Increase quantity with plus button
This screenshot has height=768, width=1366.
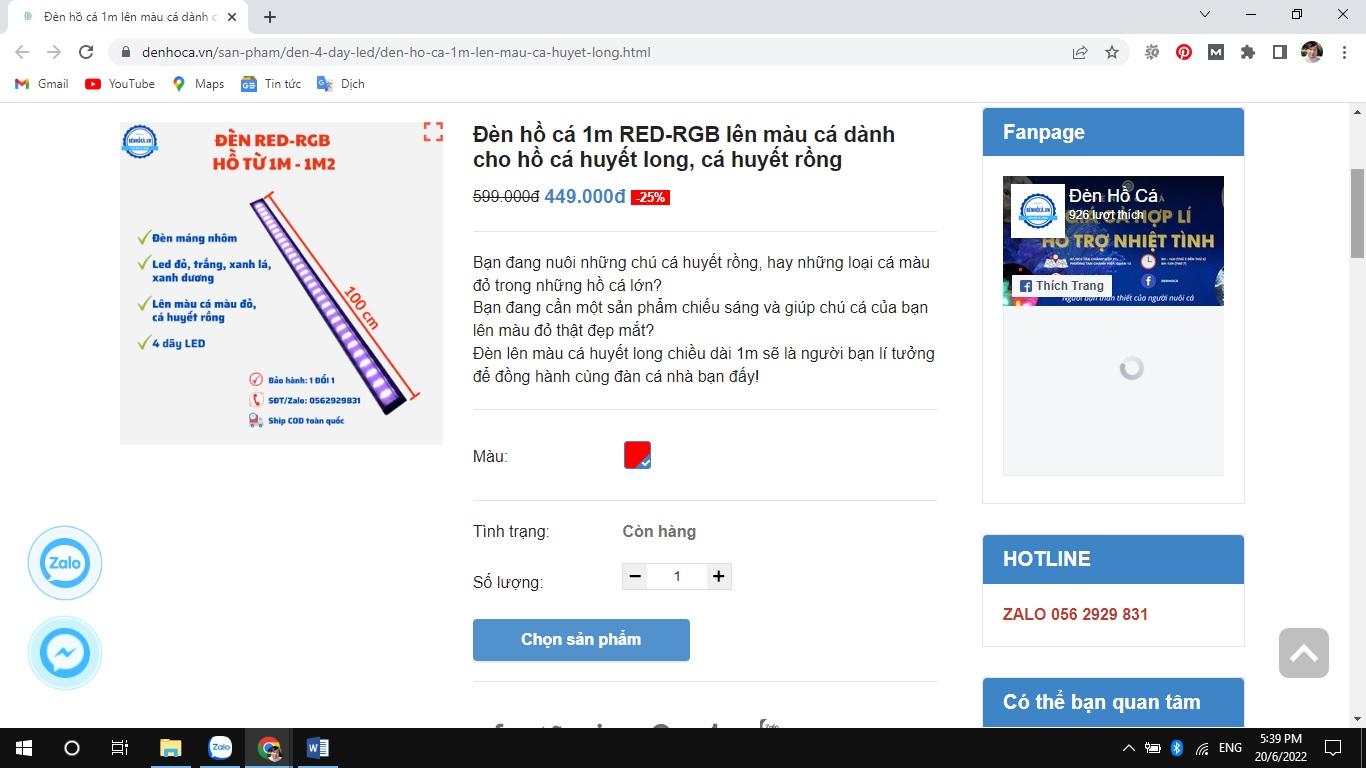click(717, 576)
